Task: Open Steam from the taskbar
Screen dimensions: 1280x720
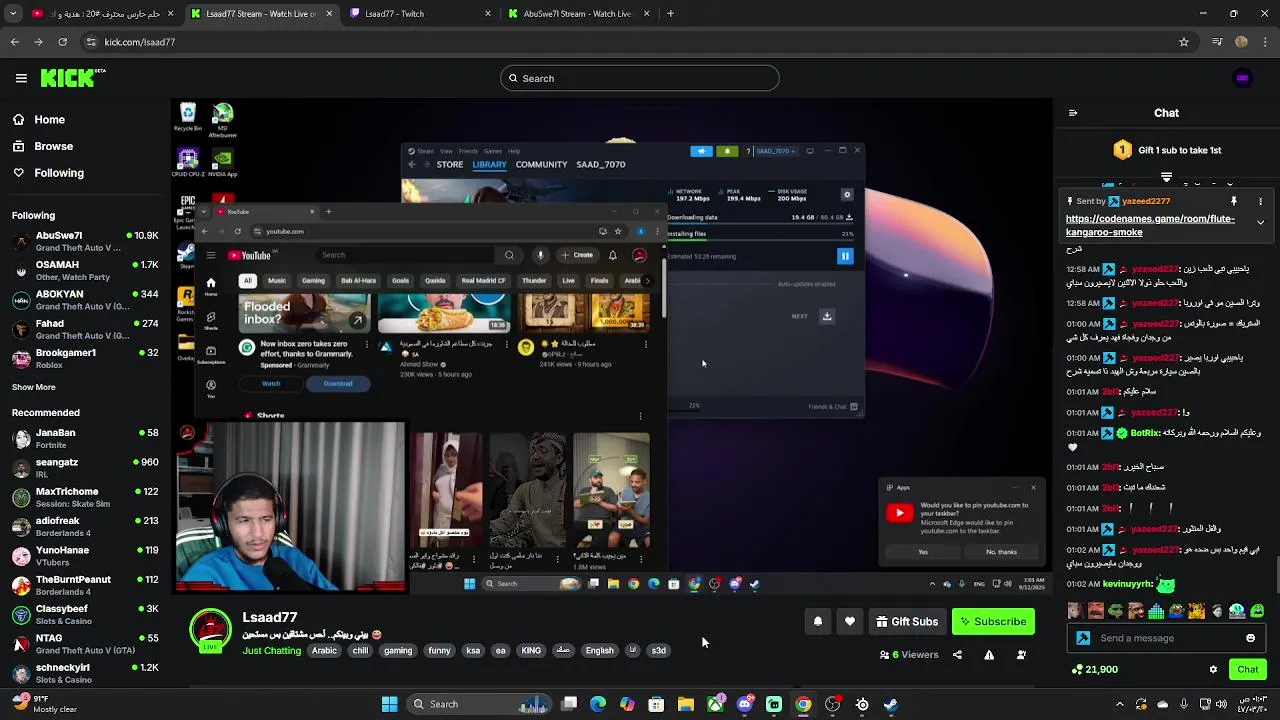Action: pyautogui.click(x=891, y=704)
